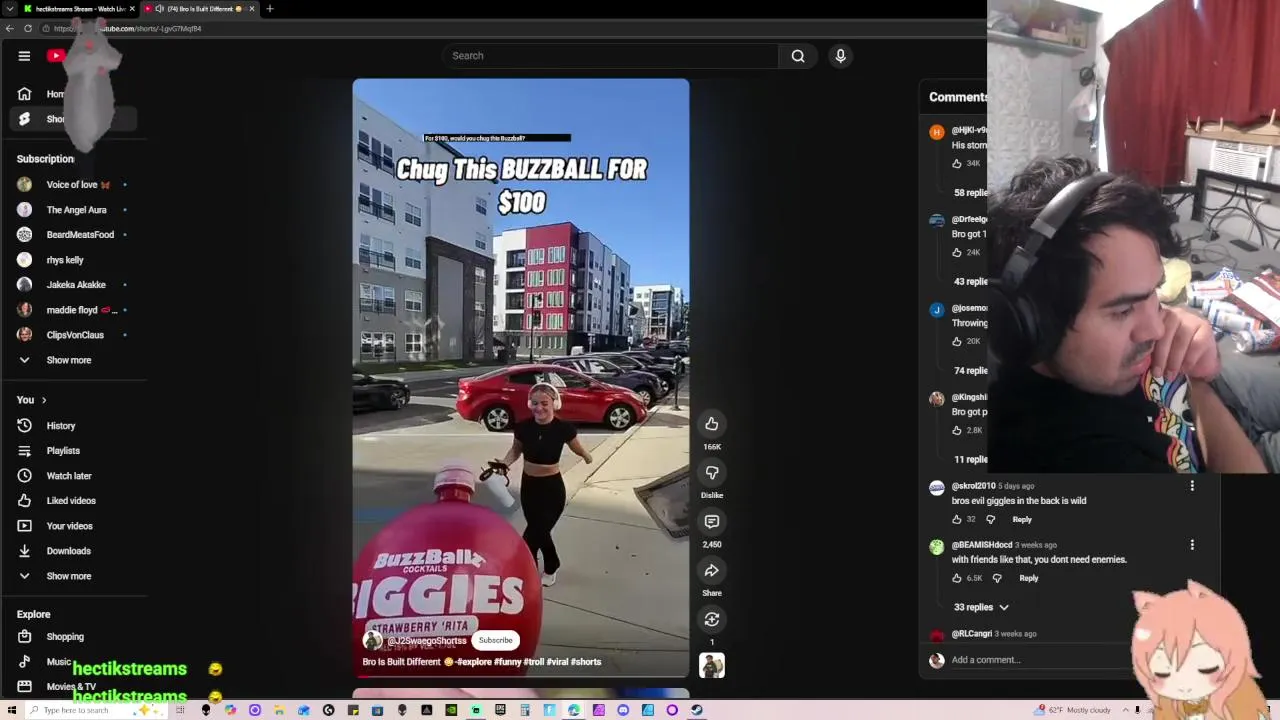Subscribe to @J2SwaegoShorts
Screen dimensions: 1280x720
[x=495, y=641]
